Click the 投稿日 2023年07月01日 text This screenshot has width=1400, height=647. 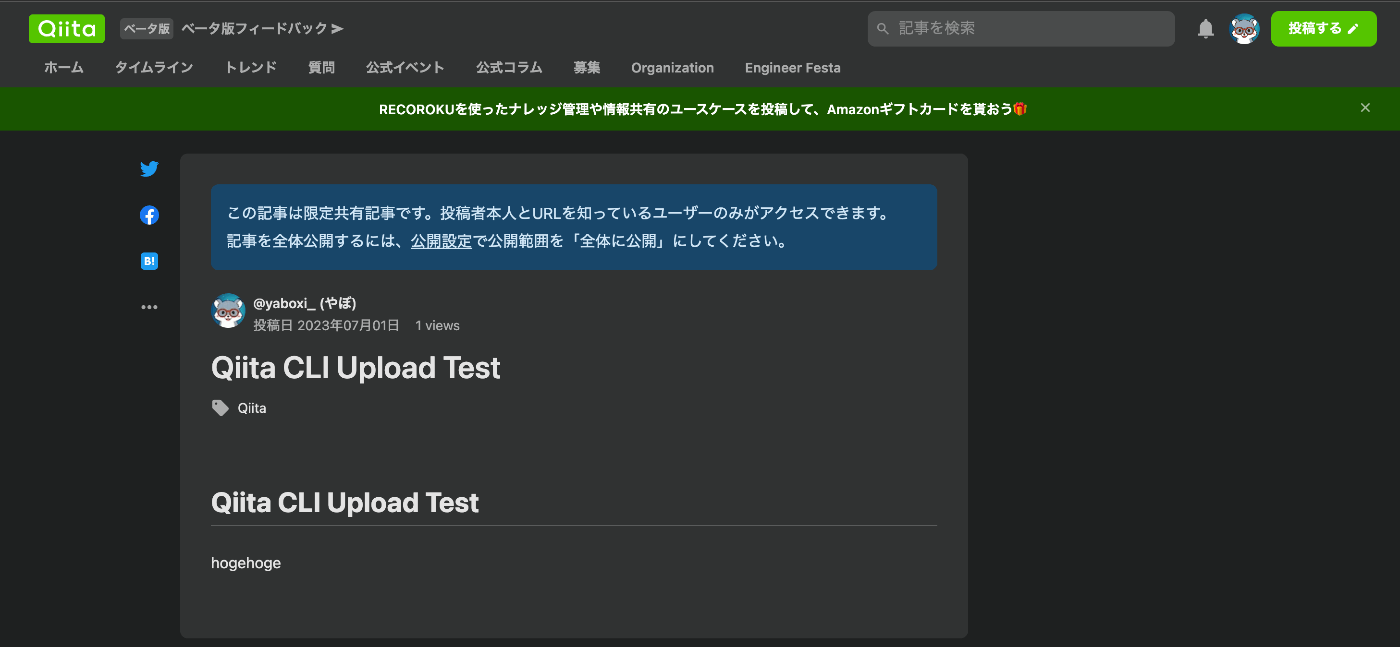coord(326,325)
